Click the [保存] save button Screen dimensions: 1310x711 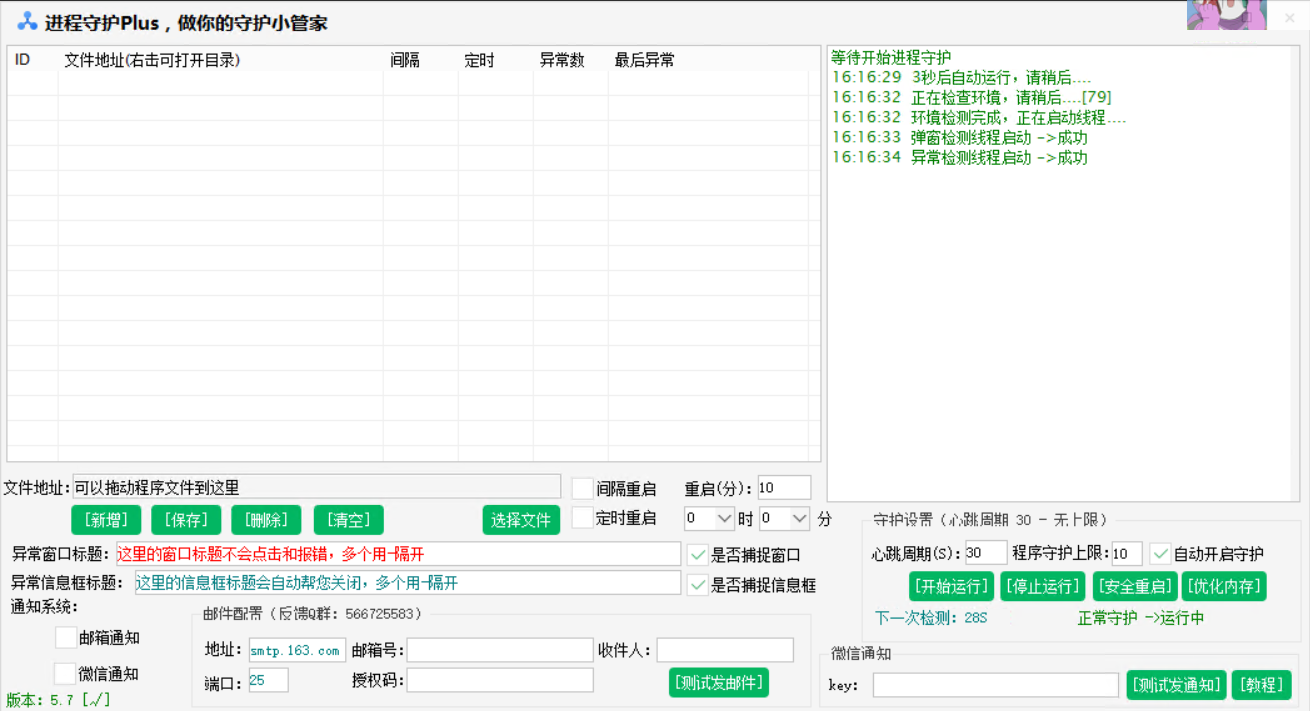[x=186, y=520]
